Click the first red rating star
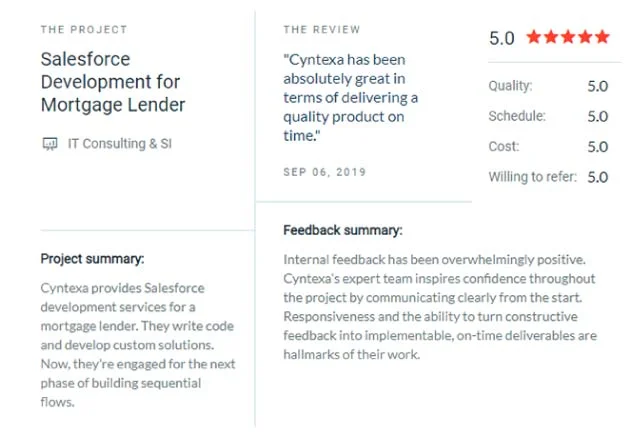This screenshot has width=637, height=437. coord(533,38)
